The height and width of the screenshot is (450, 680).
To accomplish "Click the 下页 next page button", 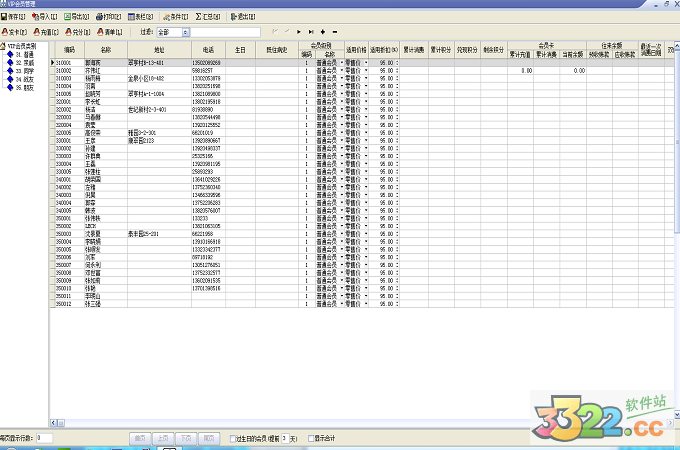I will pos(186,438).
